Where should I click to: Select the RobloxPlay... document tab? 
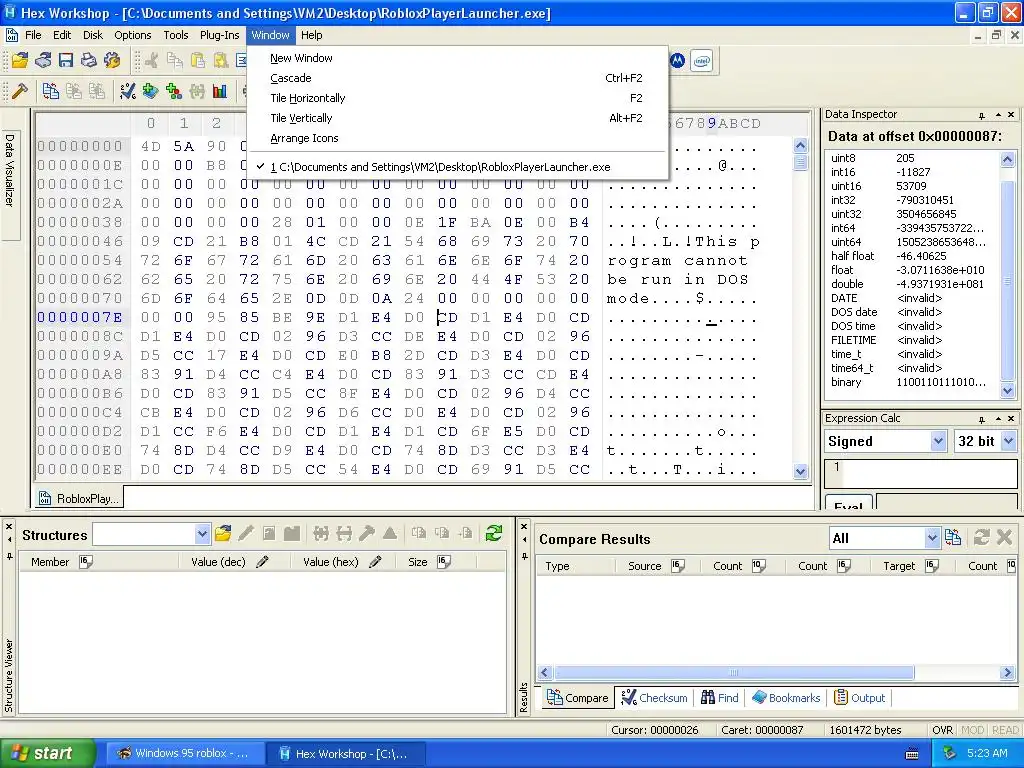point(79,498)
